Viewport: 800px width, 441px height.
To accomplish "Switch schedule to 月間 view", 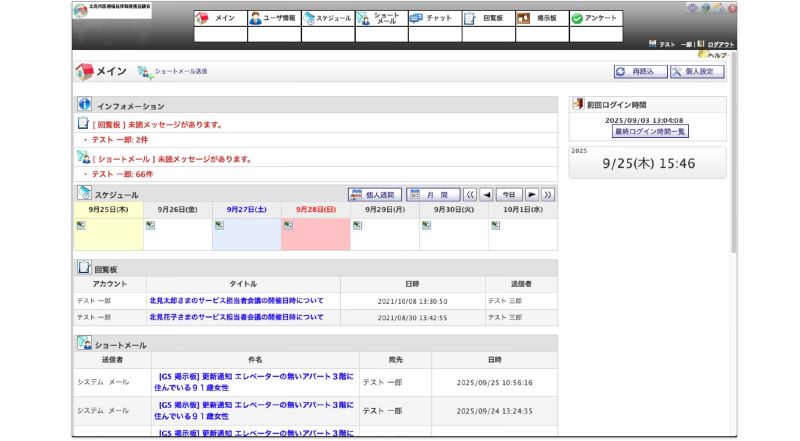I will [x=433, y=195].
